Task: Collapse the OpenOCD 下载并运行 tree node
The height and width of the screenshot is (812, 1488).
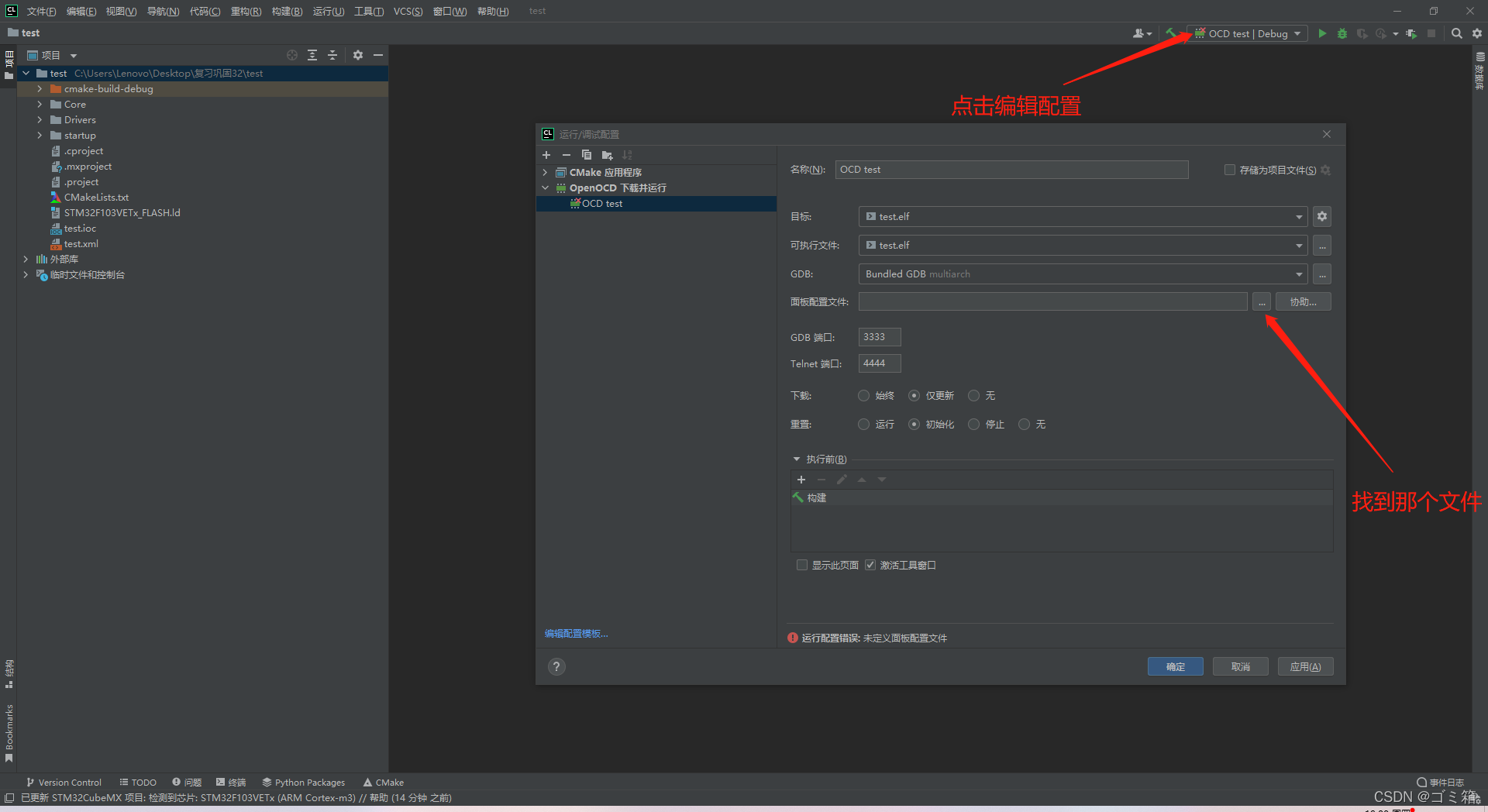Action: click(x=545, y=188)
